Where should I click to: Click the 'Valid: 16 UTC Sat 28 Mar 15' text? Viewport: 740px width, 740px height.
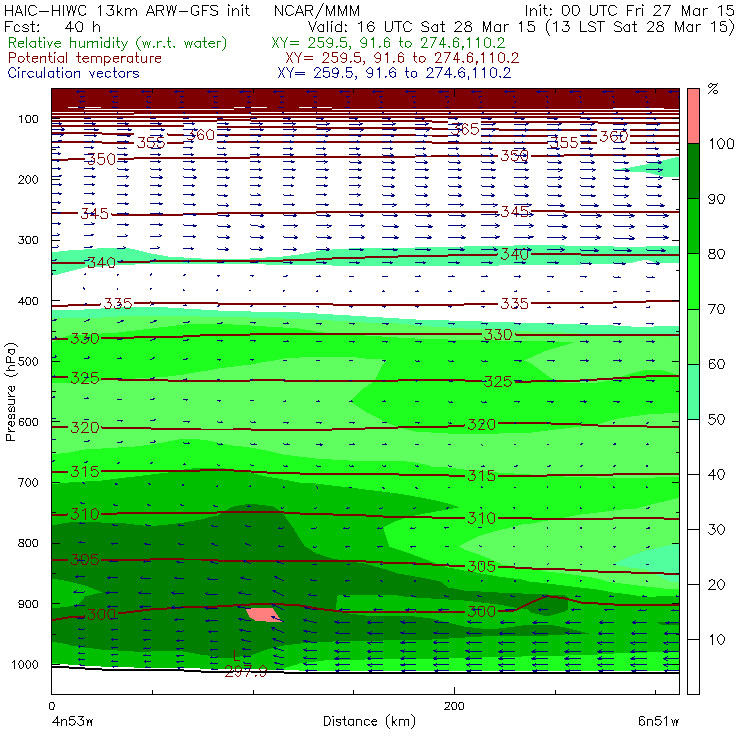[423, 27]
